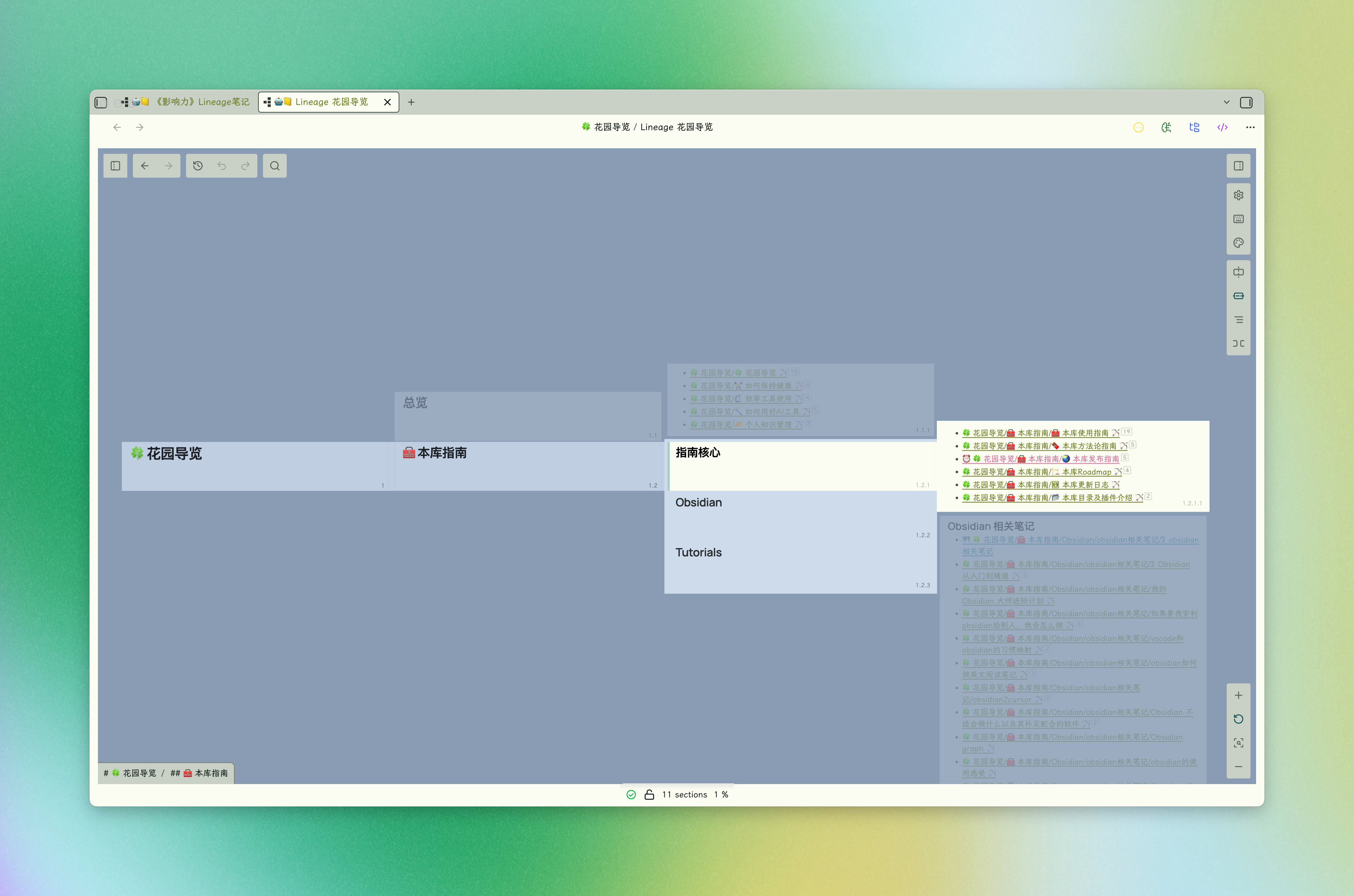Click the yellow smiley icon in header
This screenshot has width=1354, height=896.
click(x=1138, y=127)
